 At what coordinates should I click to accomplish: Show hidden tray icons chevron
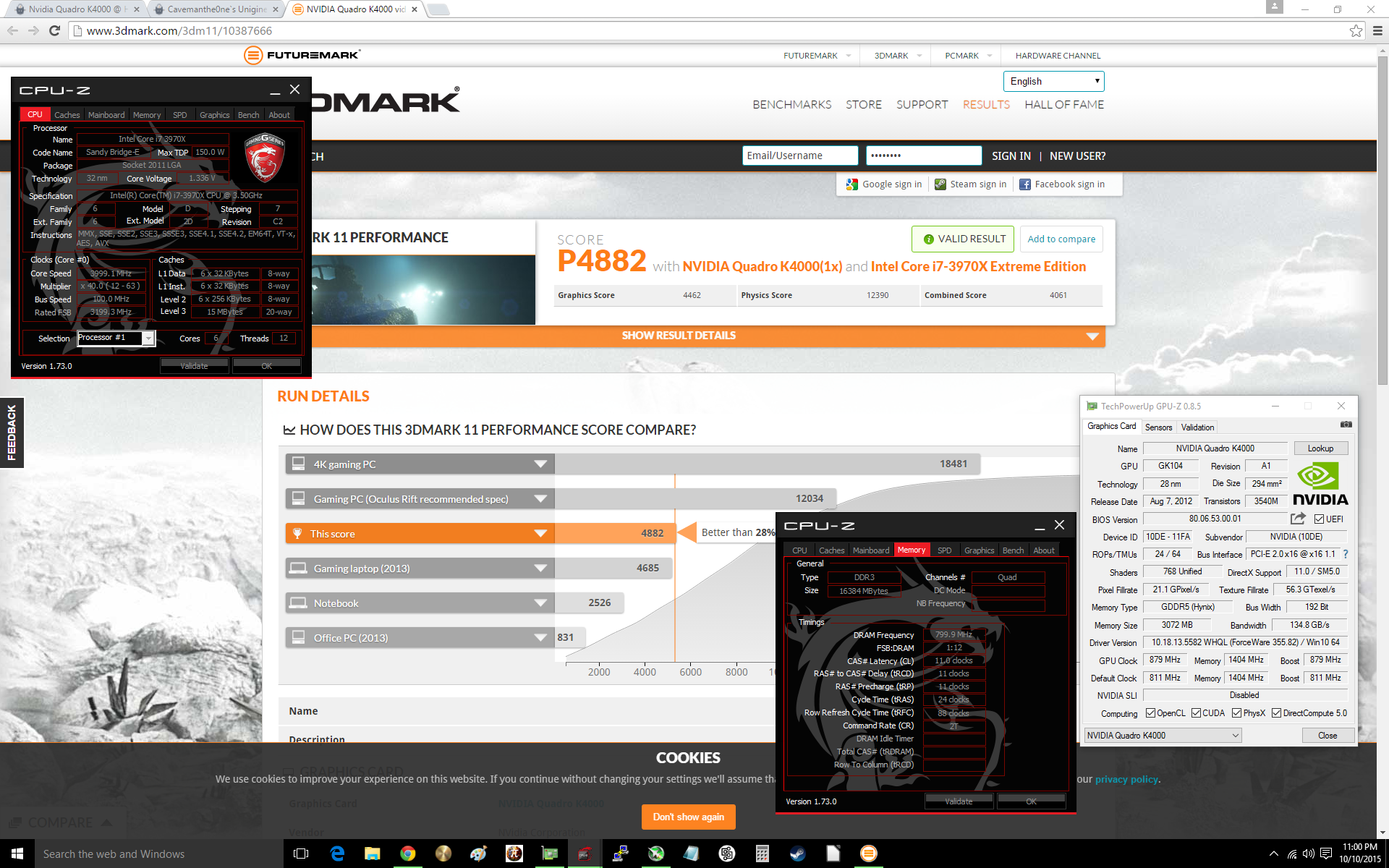click(x=1274, y=854)
